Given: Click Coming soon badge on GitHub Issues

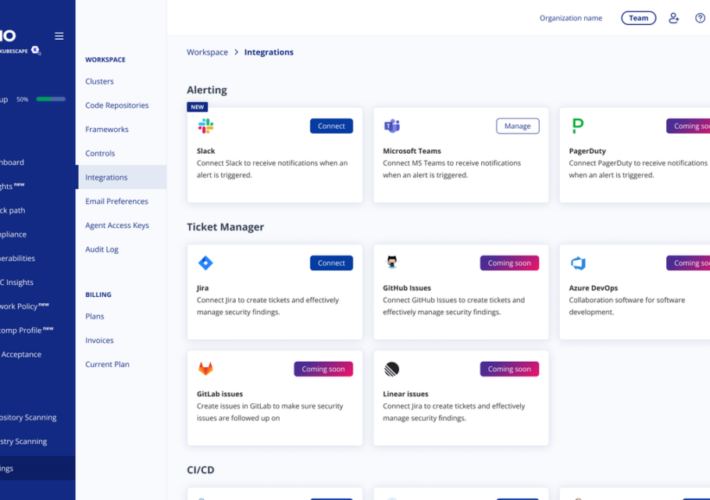Looking at the screenshot, I should (509, 263).
